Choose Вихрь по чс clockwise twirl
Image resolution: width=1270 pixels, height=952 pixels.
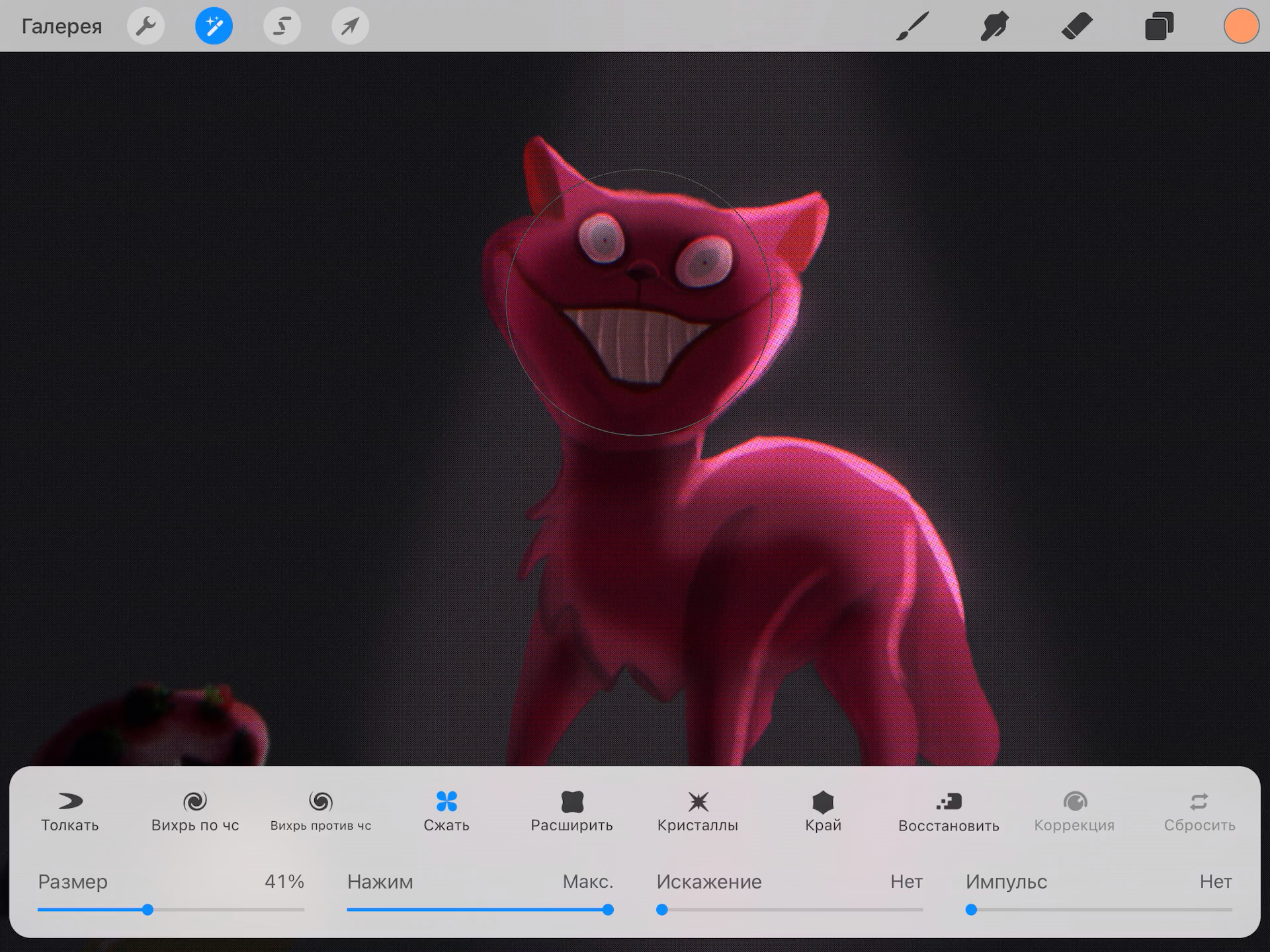point(195,812)
